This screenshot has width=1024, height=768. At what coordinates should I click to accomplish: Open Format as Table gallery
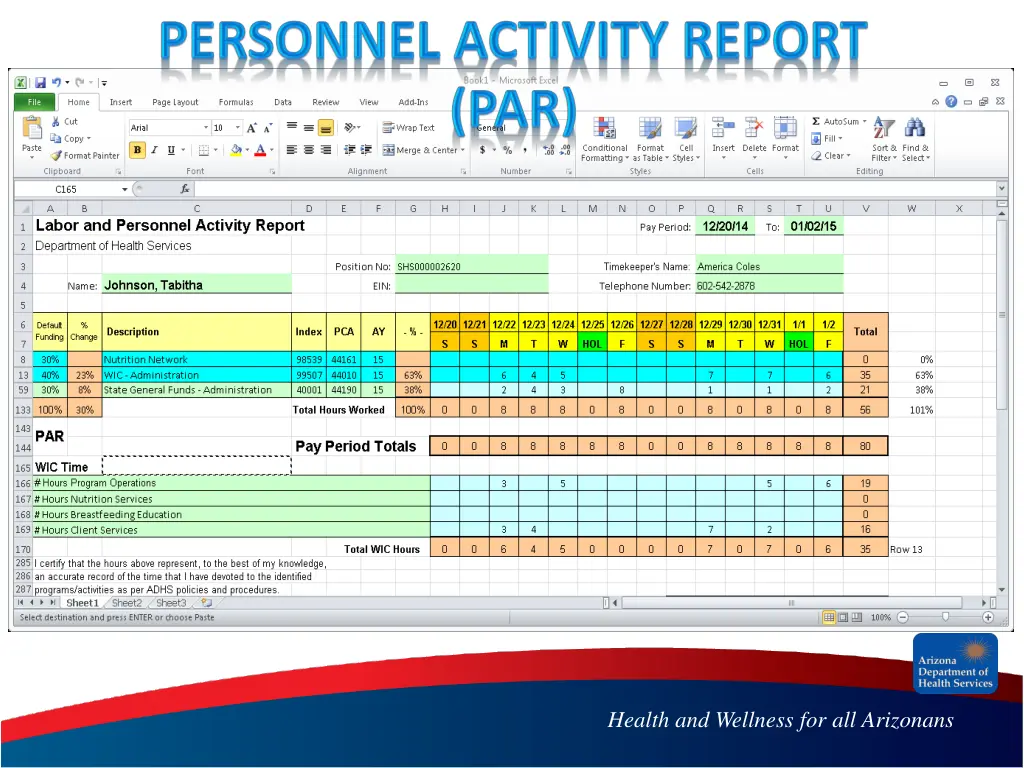tap(650, 140)
